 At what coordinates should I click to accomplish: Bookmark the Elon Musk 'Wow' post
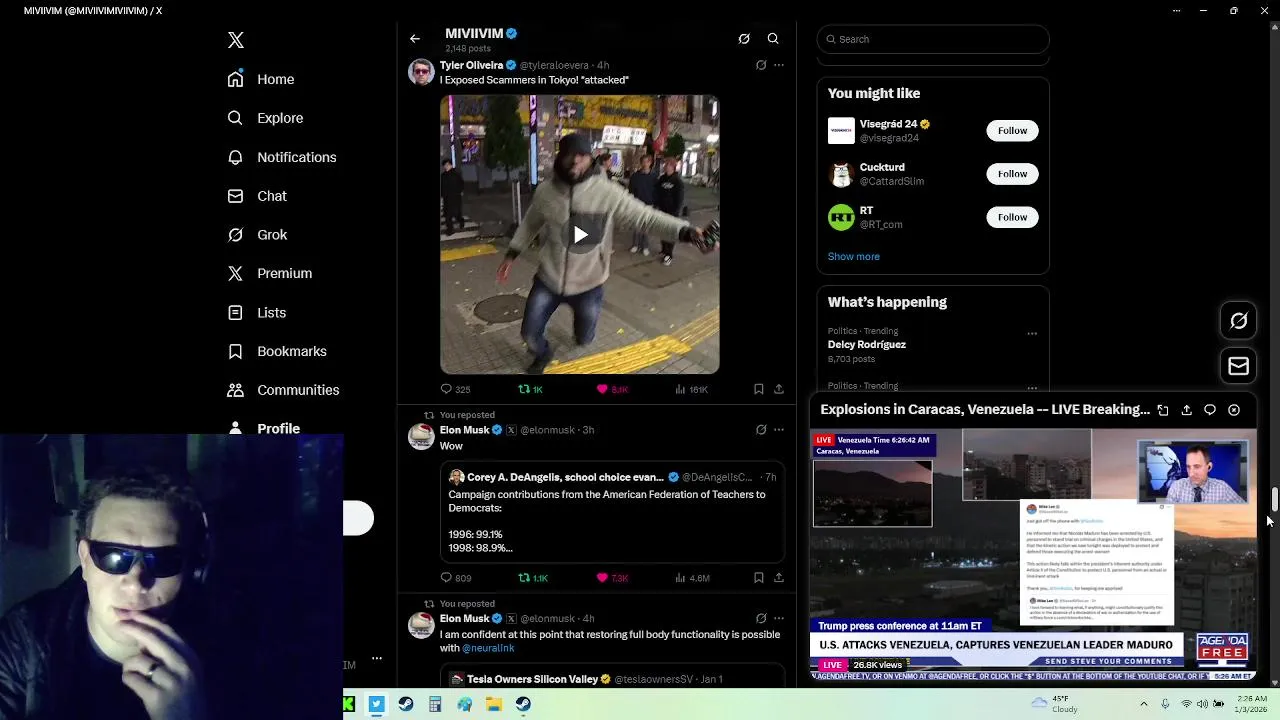(759, 578)
